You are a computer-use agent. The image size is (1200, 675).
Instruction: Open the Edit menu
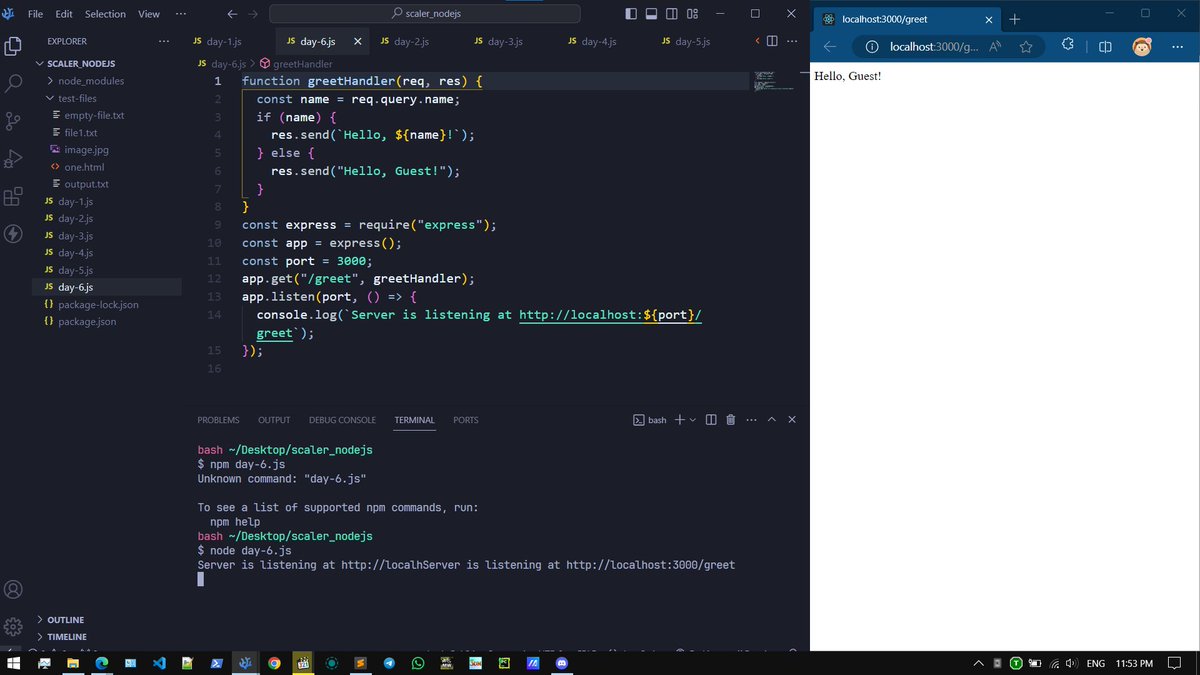64,14
